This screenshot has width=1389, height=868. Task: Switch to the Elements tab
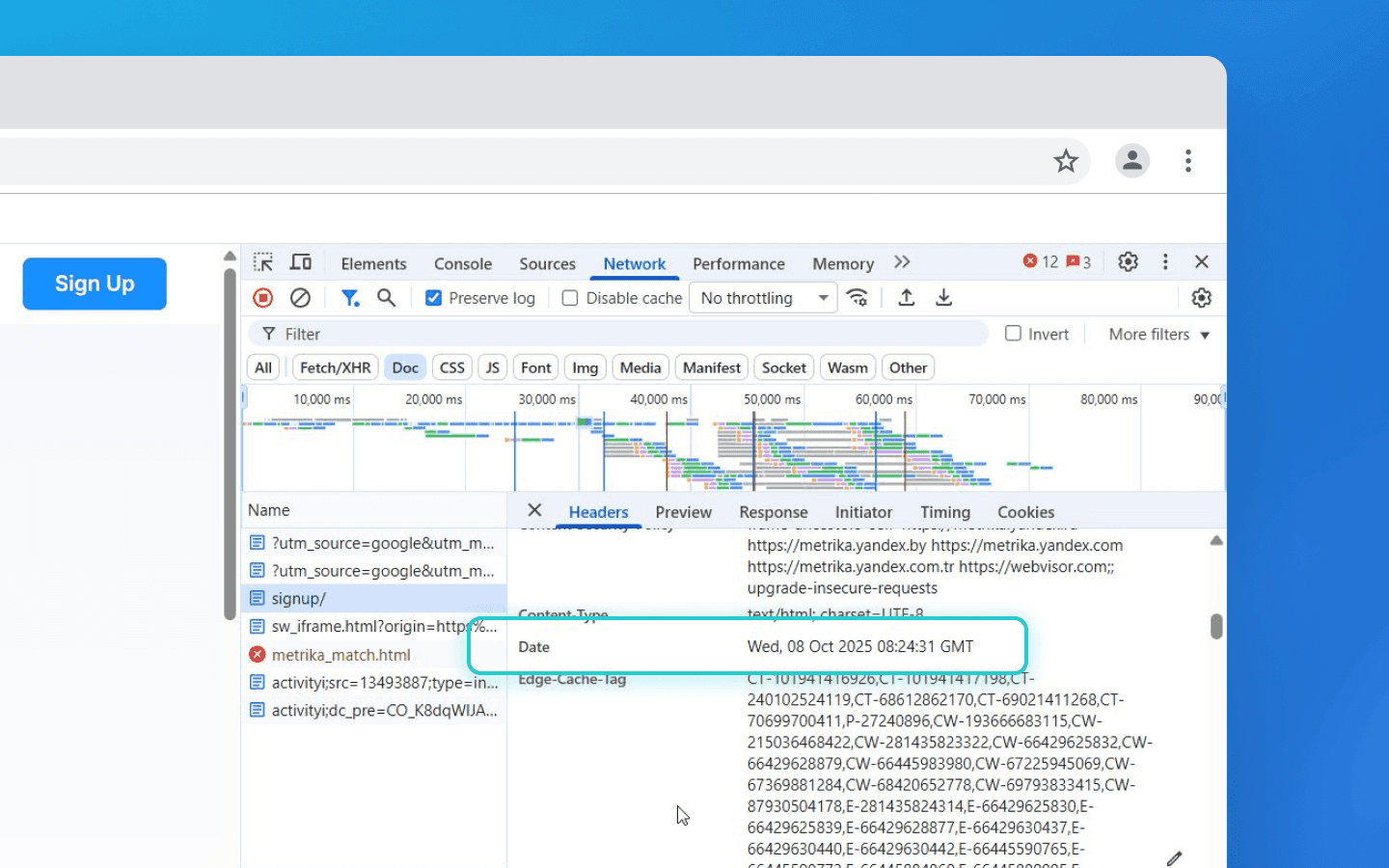pyautogui.click(x=373, y=263)
